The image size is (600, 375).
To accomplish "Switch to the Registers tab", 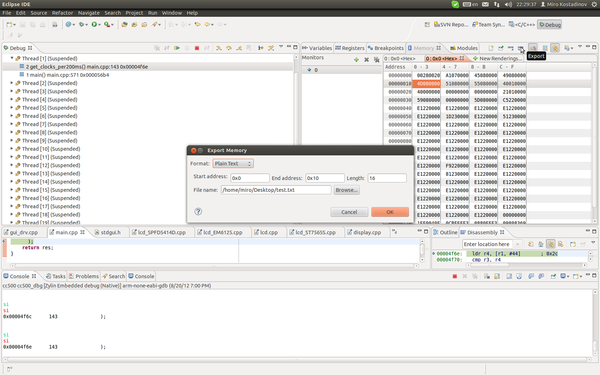I will pos(350,48).
